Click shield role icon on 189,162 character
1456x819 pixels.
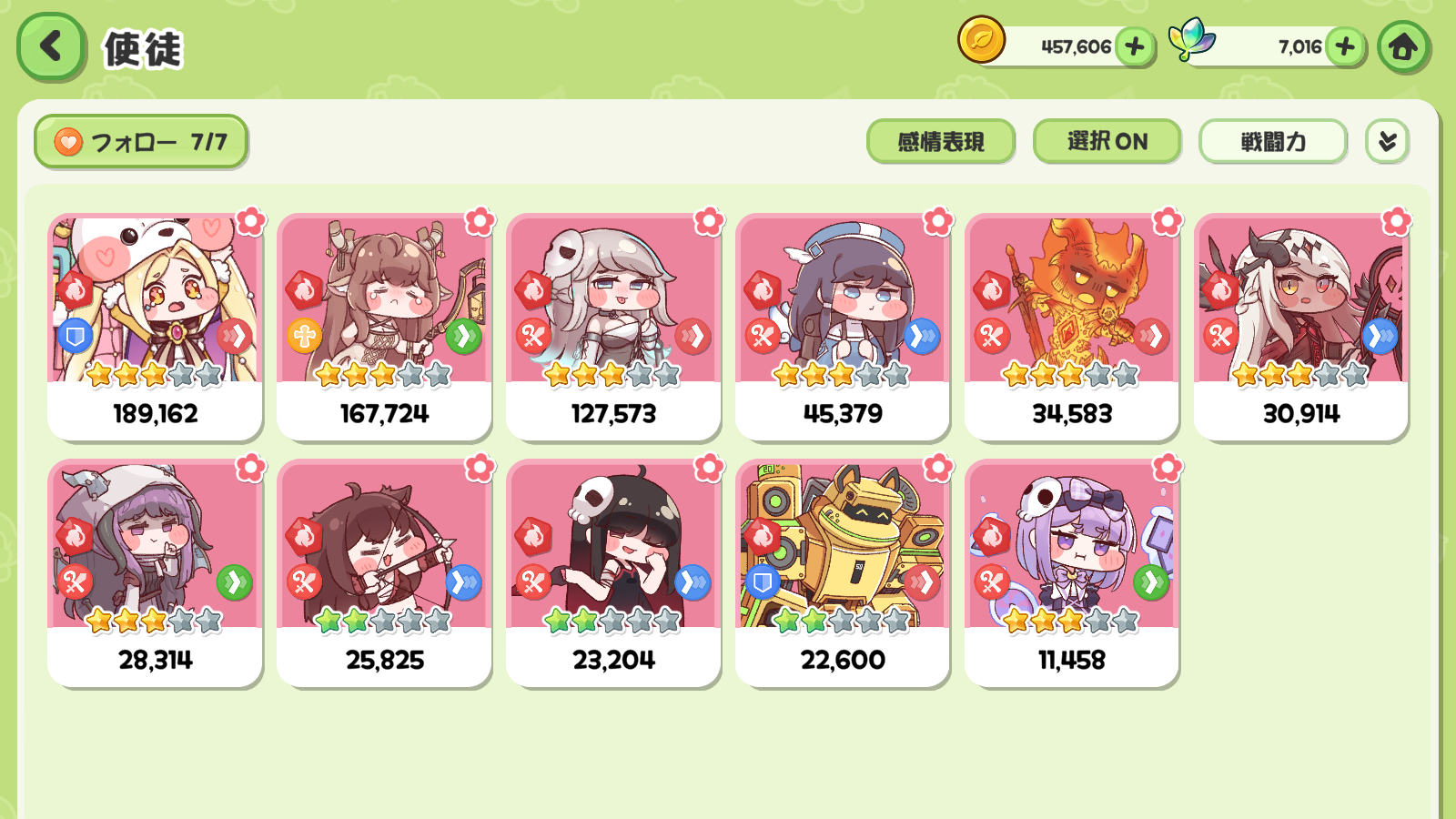point(76,338)
